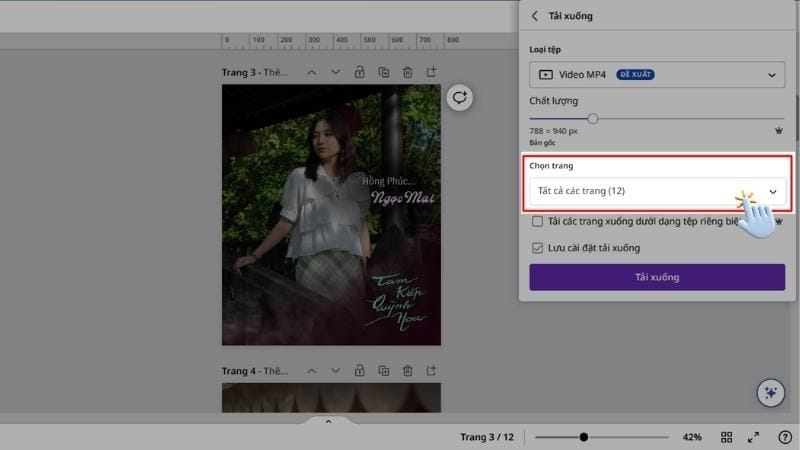This screenshot has width=800, height=450.
Task: Click the add comment bubble icon
Action: point(459,97)
